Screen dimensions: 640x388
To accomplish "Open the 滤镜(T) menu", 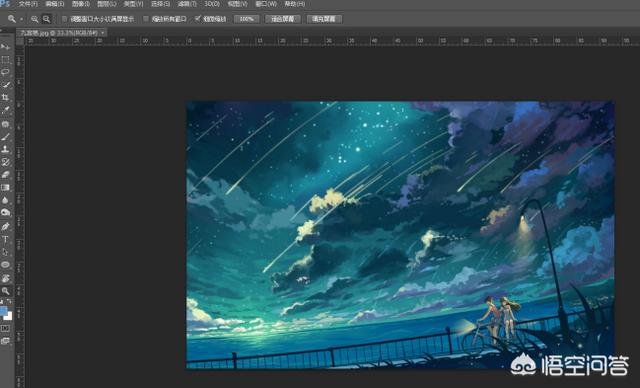I will [187, 4].
